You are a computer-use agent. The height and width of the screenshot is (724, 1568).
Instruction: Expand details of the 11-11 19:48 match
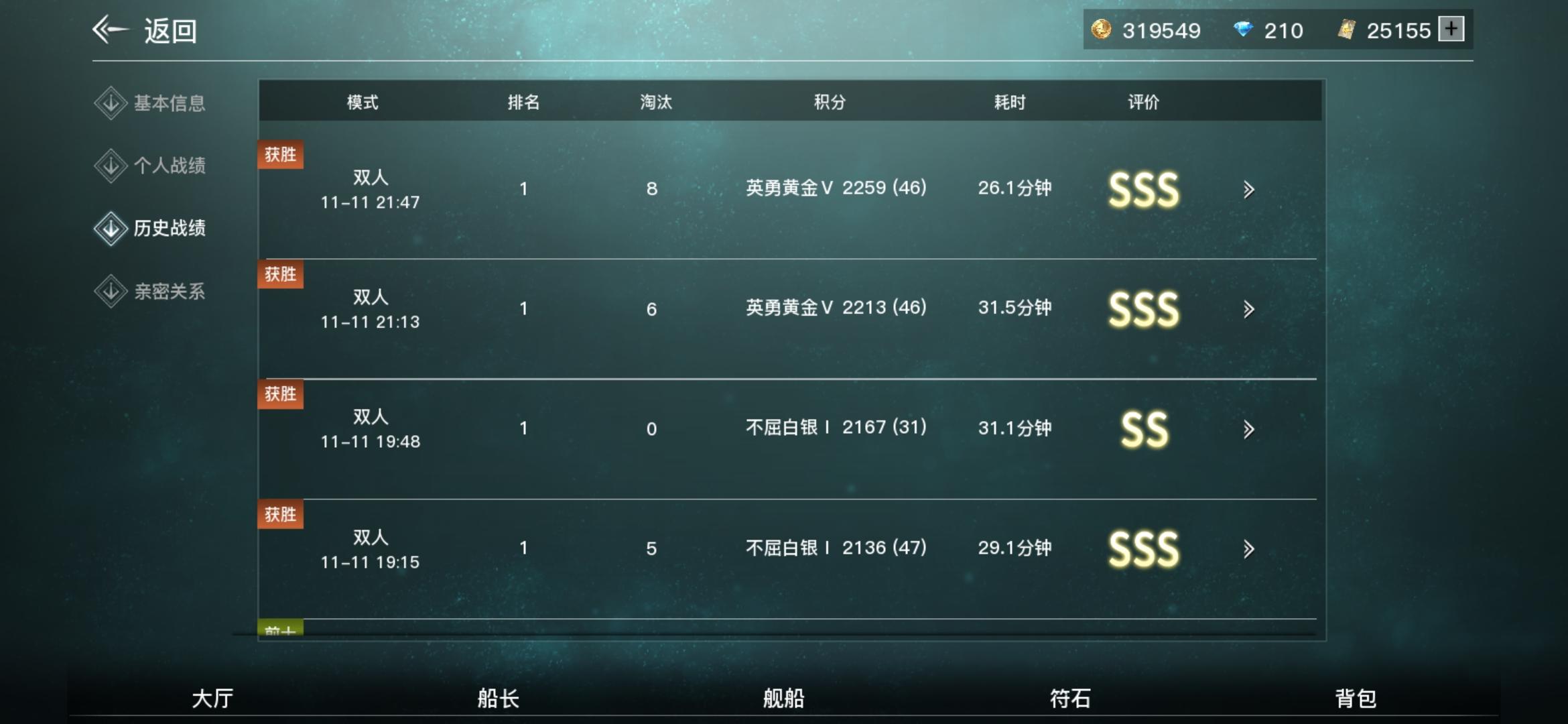[x=1248, y=429]
